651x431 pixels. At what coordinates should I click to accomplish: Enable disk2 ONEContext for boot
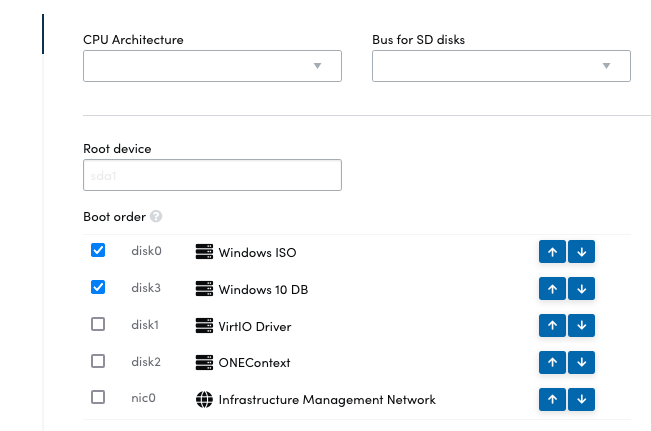[98, 361]
